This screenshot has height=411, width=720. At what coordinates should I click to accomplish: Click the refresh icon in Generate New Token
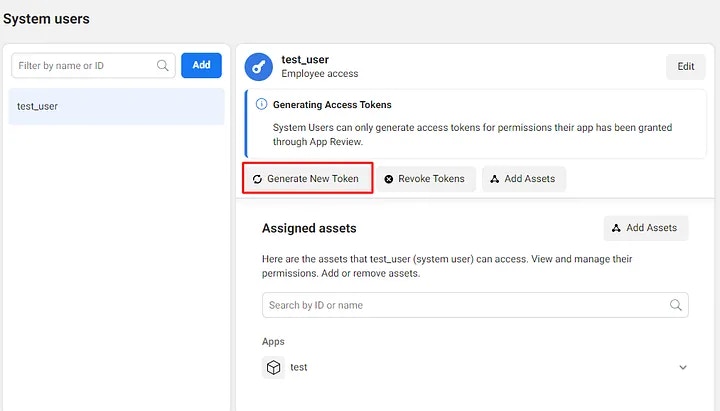pyautogui.click(x=257, y=179)
